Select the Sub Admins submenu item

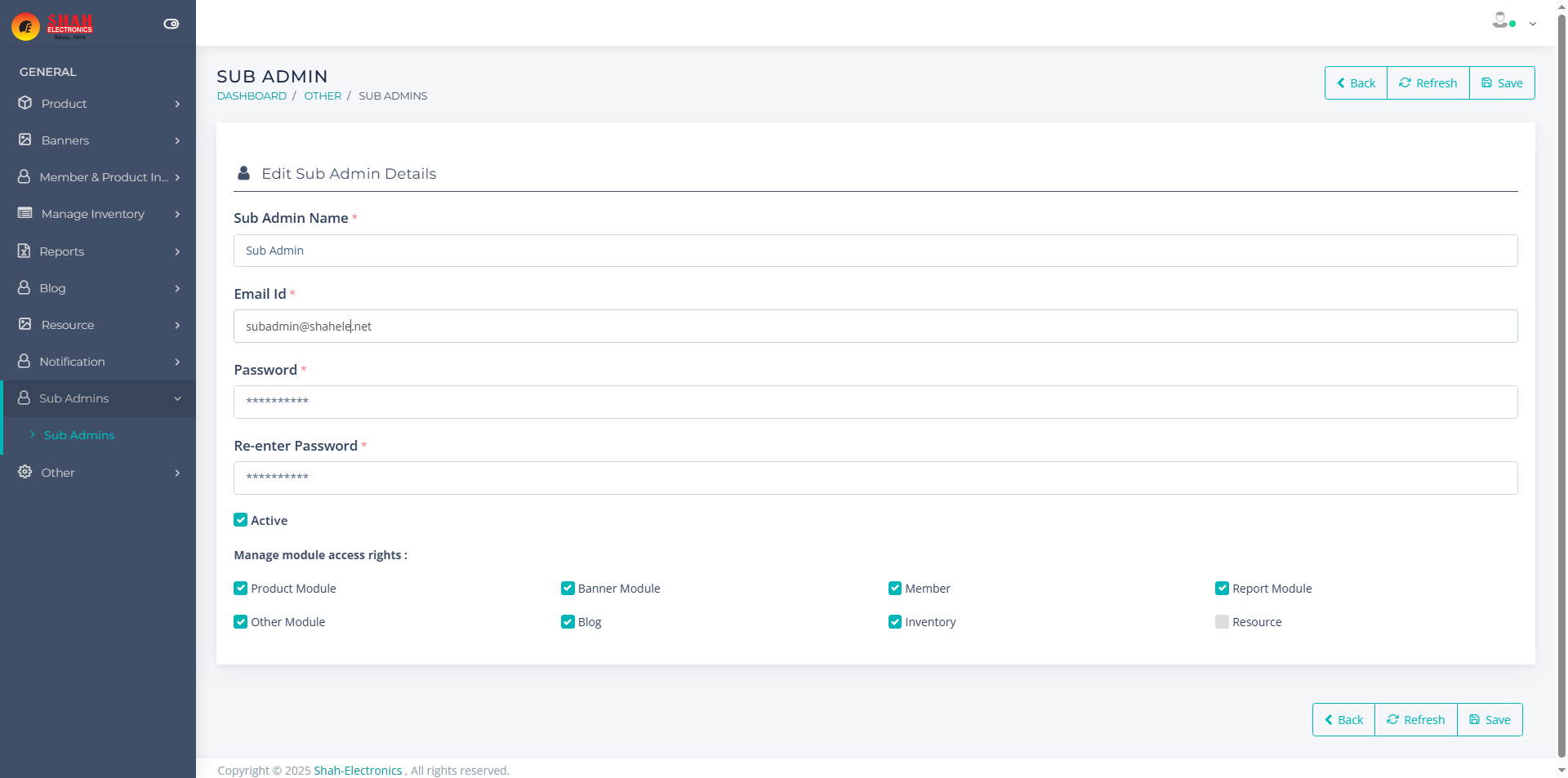coord(79,435)
